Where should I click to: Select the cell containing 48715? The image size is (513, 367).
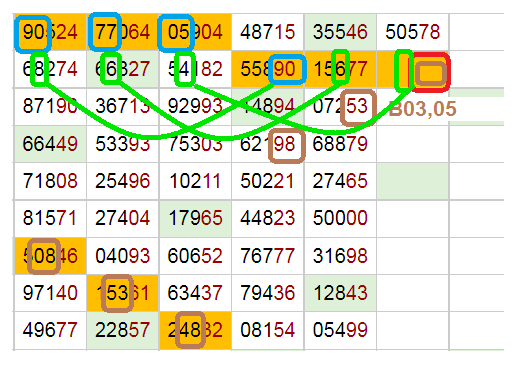tap(268, 32)
